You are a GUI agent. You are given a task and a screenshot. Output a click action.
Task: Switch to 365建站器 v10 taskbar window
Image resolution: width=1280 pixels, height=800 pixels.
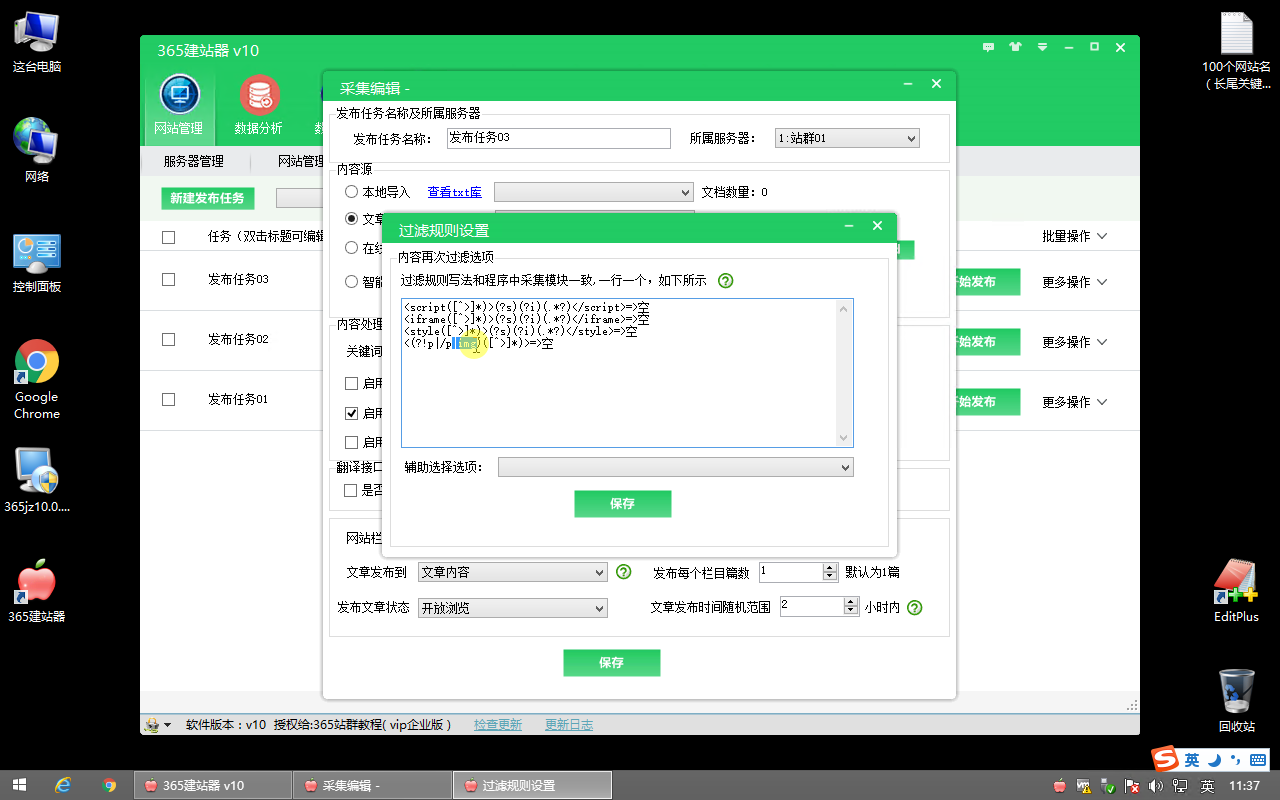point(211,786)
